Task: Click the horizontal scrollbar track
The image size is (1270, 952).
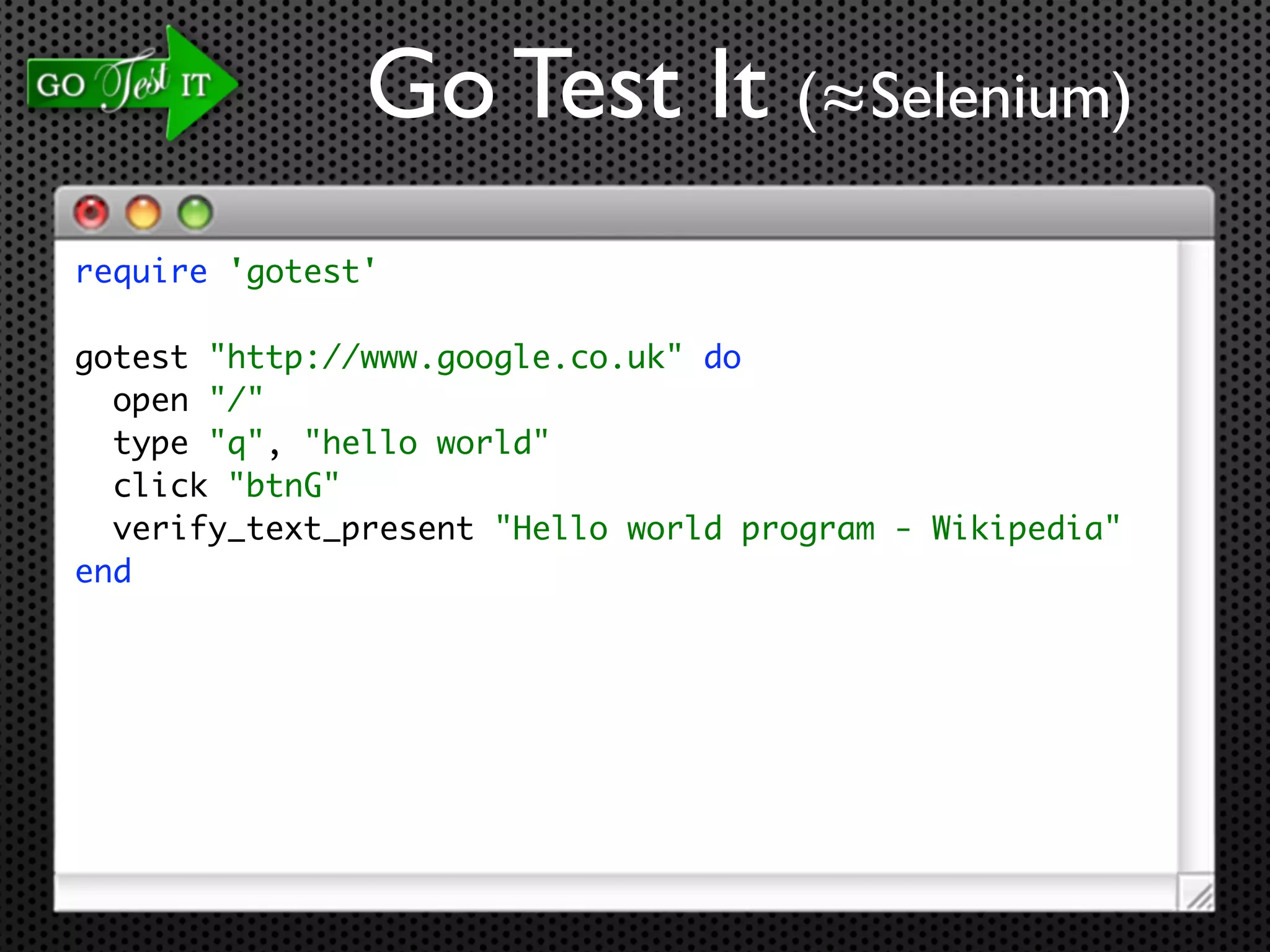Action: (x=616, y=892)
